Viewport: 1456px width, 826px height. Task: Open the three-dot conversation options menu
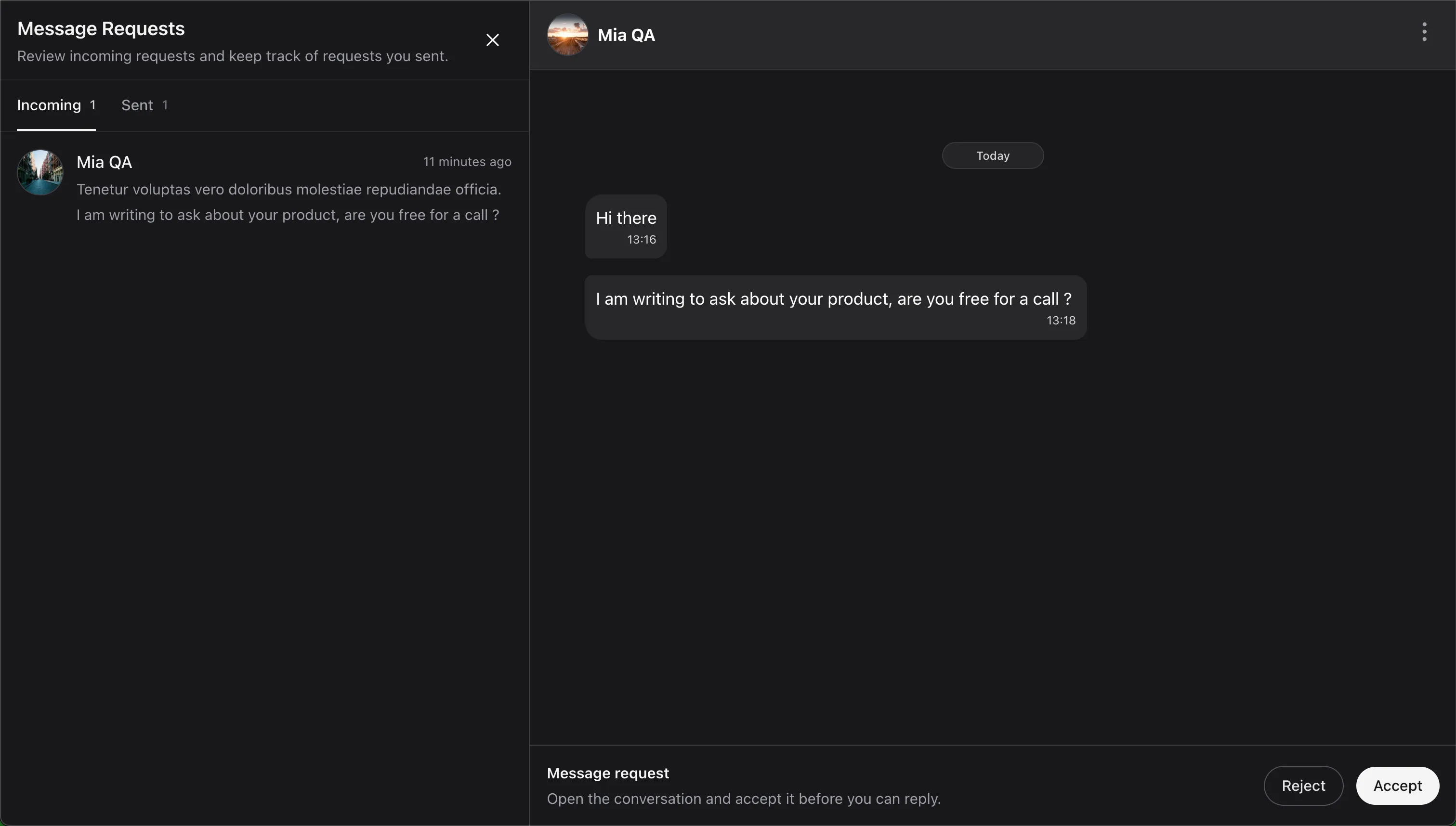point(1424,32)
